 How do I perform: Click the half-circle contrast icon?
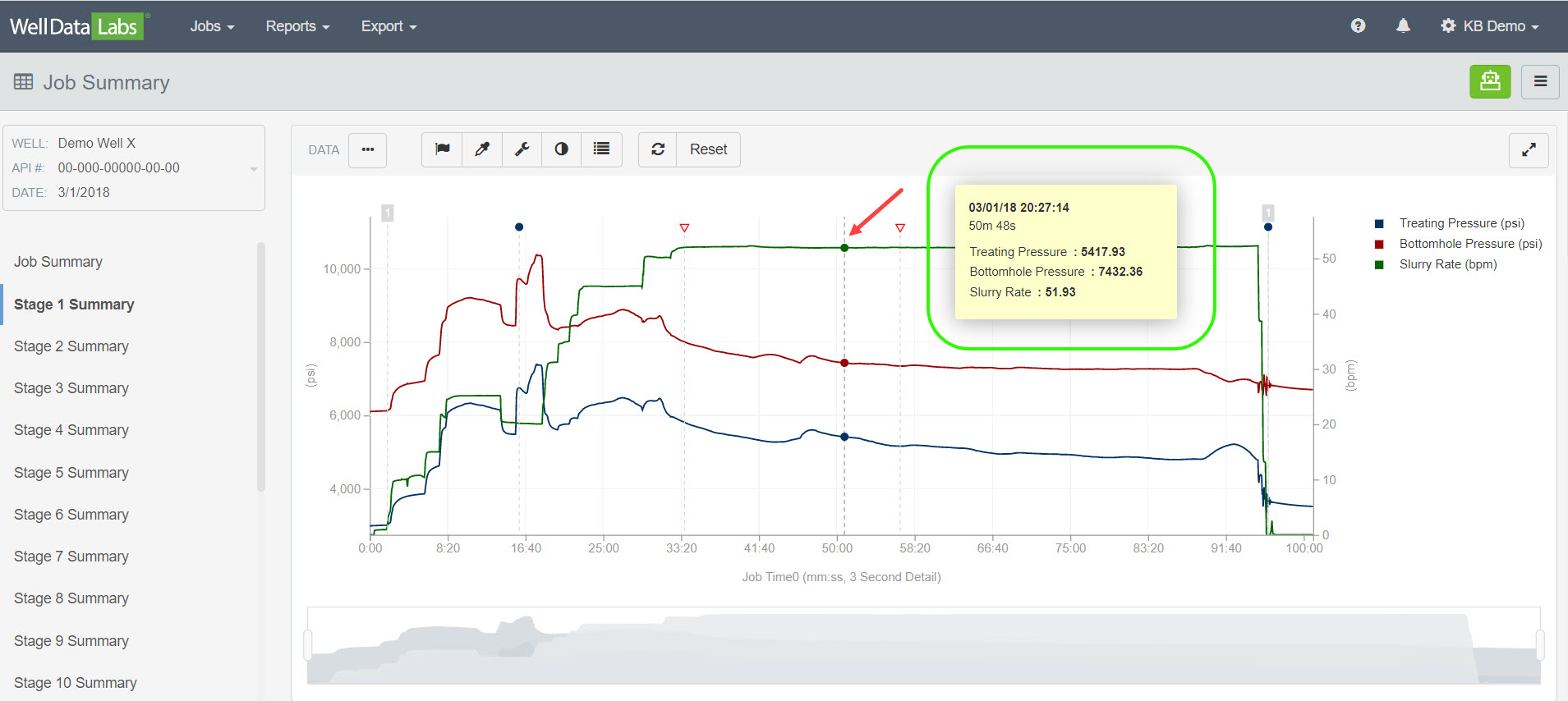pyautogui.click(x=561, y=149)
